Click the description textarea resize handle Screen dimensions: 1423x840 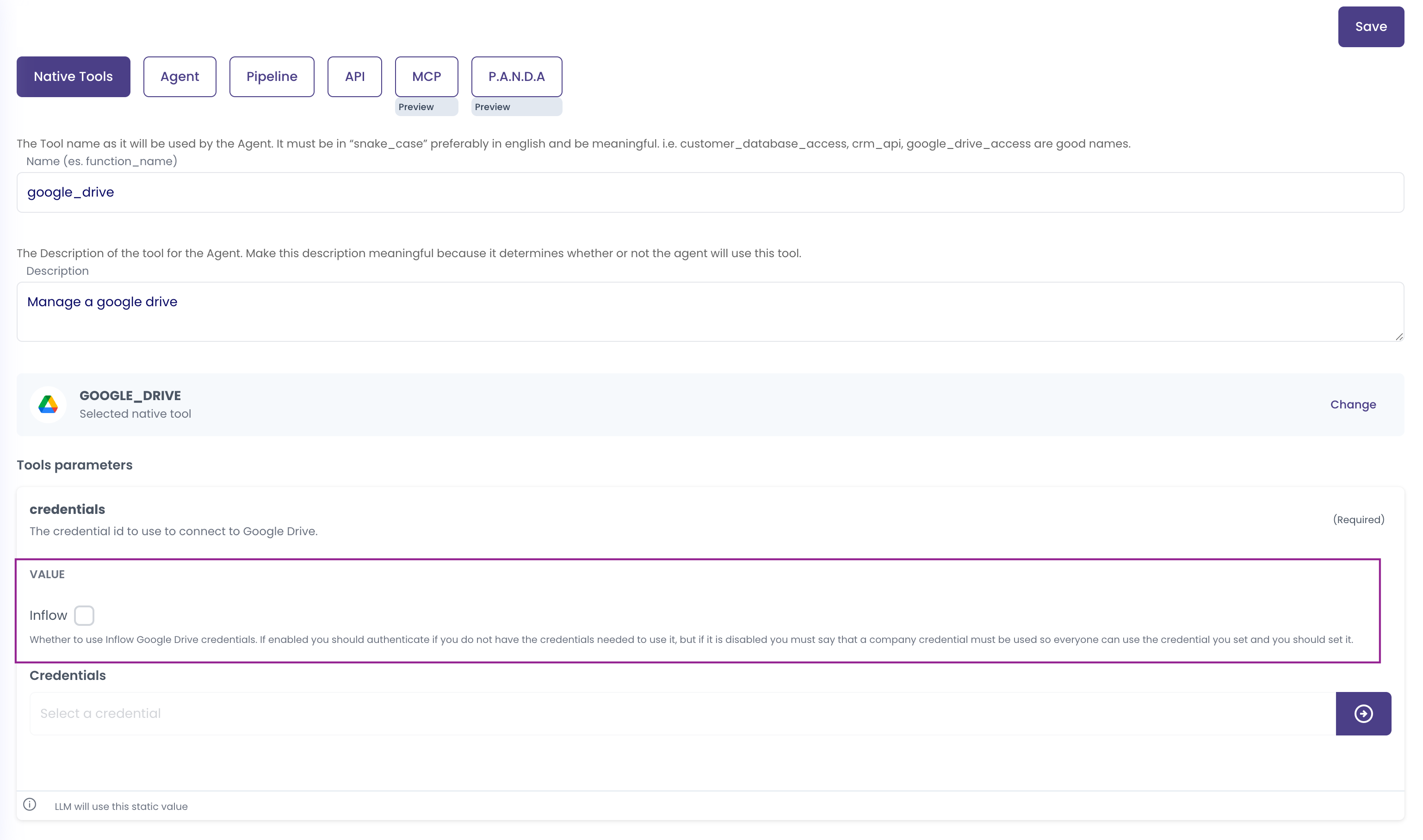[1398, 336]
